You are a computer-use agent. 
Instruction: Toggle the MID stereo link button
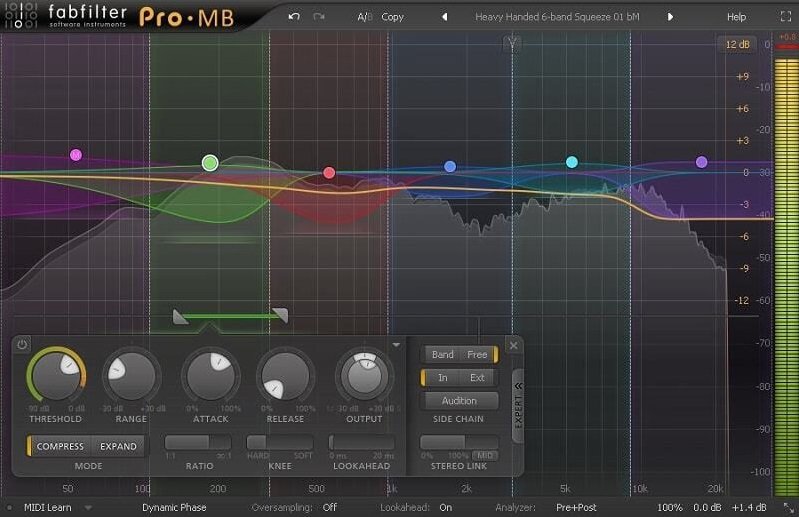coord(485,455)
